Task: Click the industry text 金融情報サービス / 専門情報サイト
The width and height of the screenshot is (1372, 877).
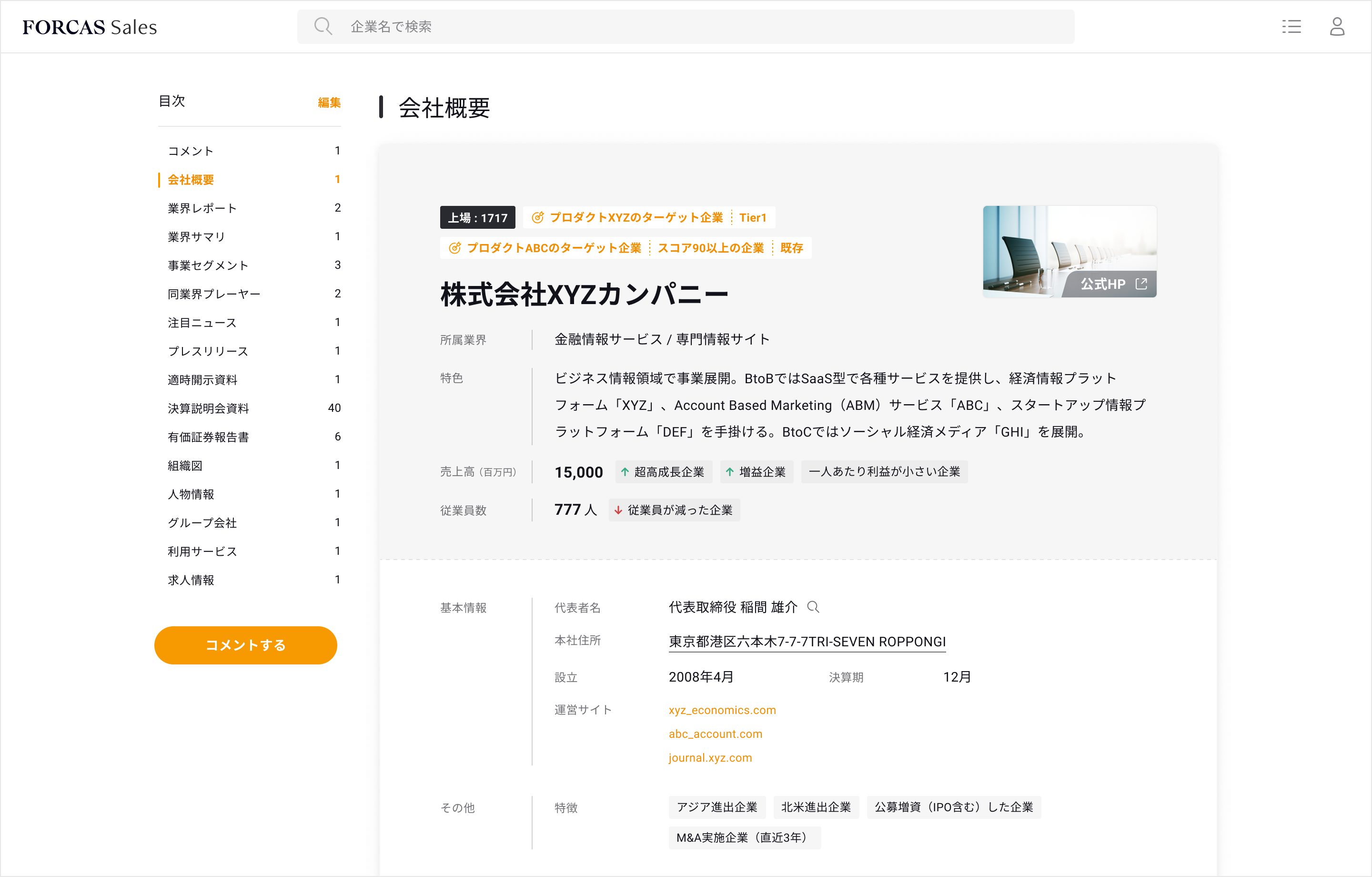Action: (662, 339)
